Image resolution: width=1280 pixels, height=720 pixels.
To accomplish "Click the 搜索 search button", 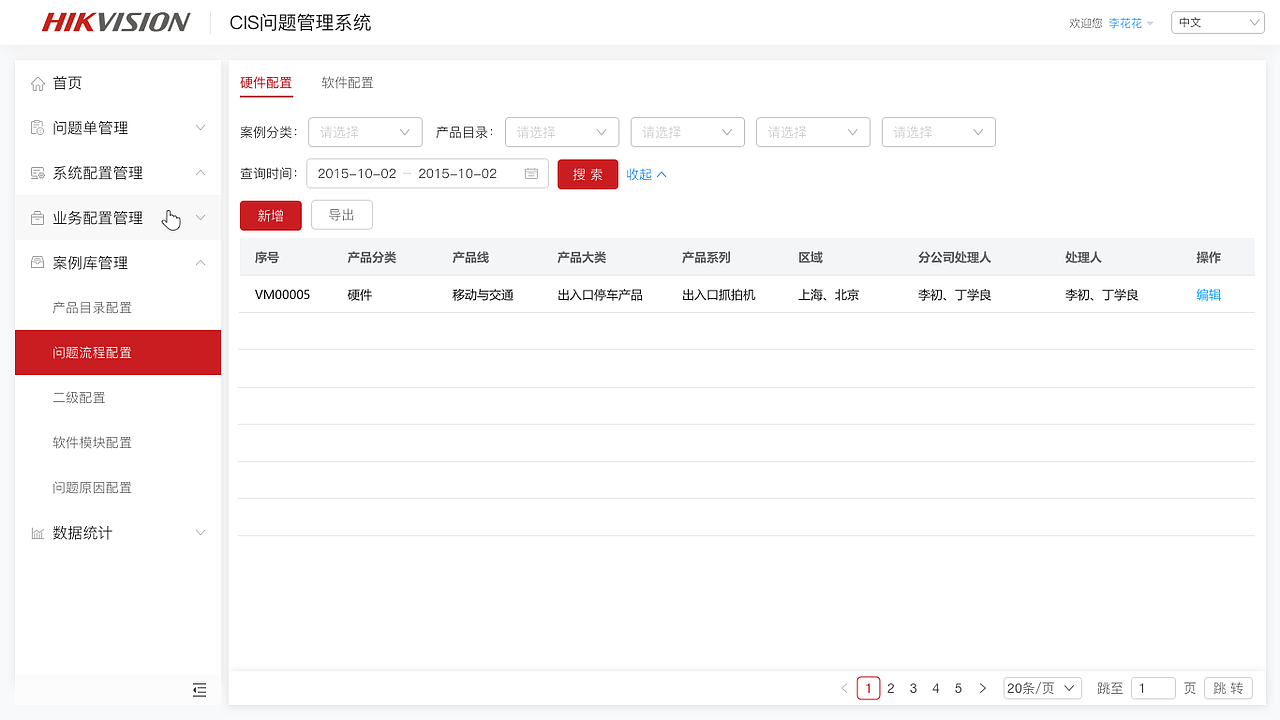I will point(587,174).
